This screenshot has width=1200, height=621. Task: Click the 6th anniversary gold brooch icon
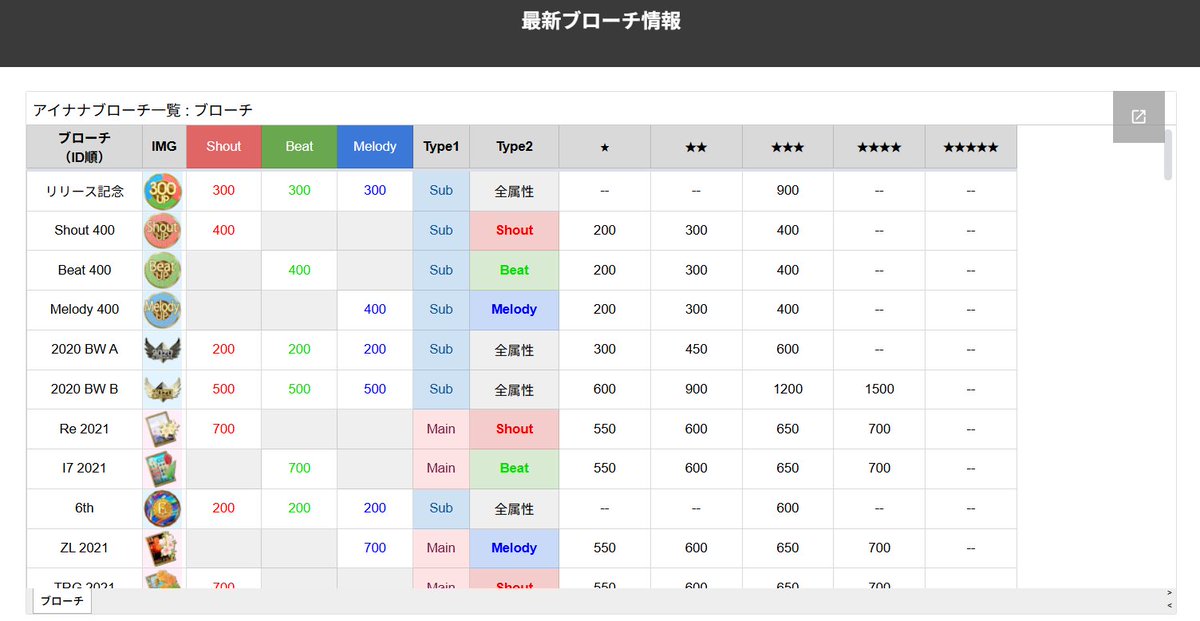point(163,508)
